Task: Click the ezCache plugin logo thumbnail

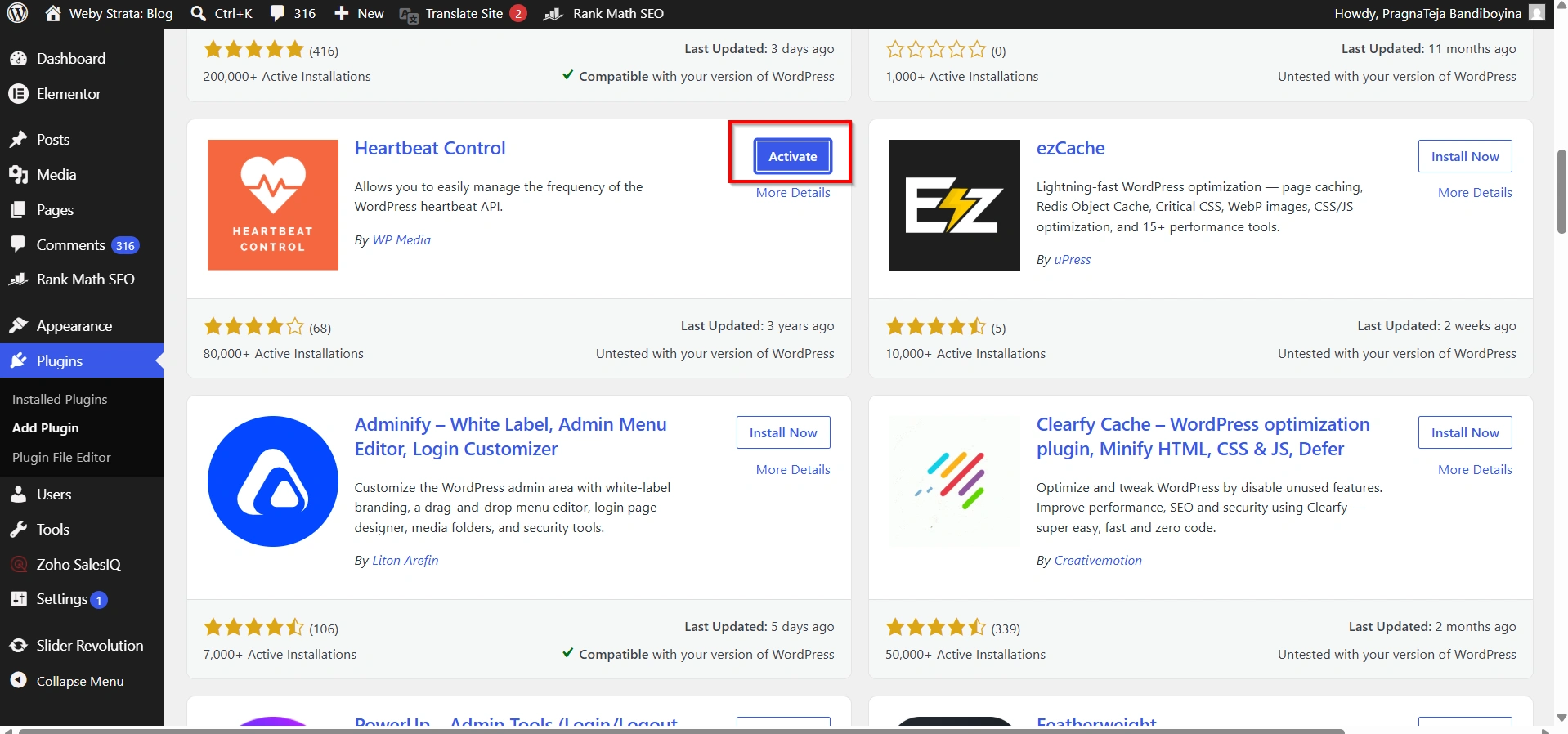Action: [955, 205]
